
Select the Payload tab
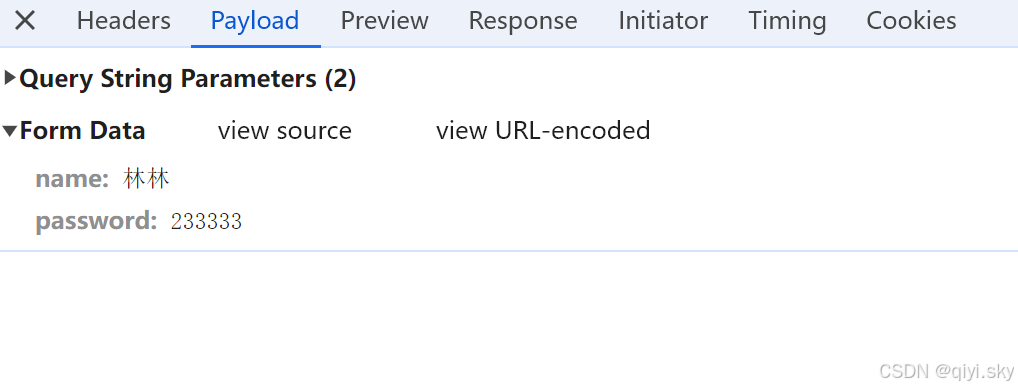click(x=255, y=21)
